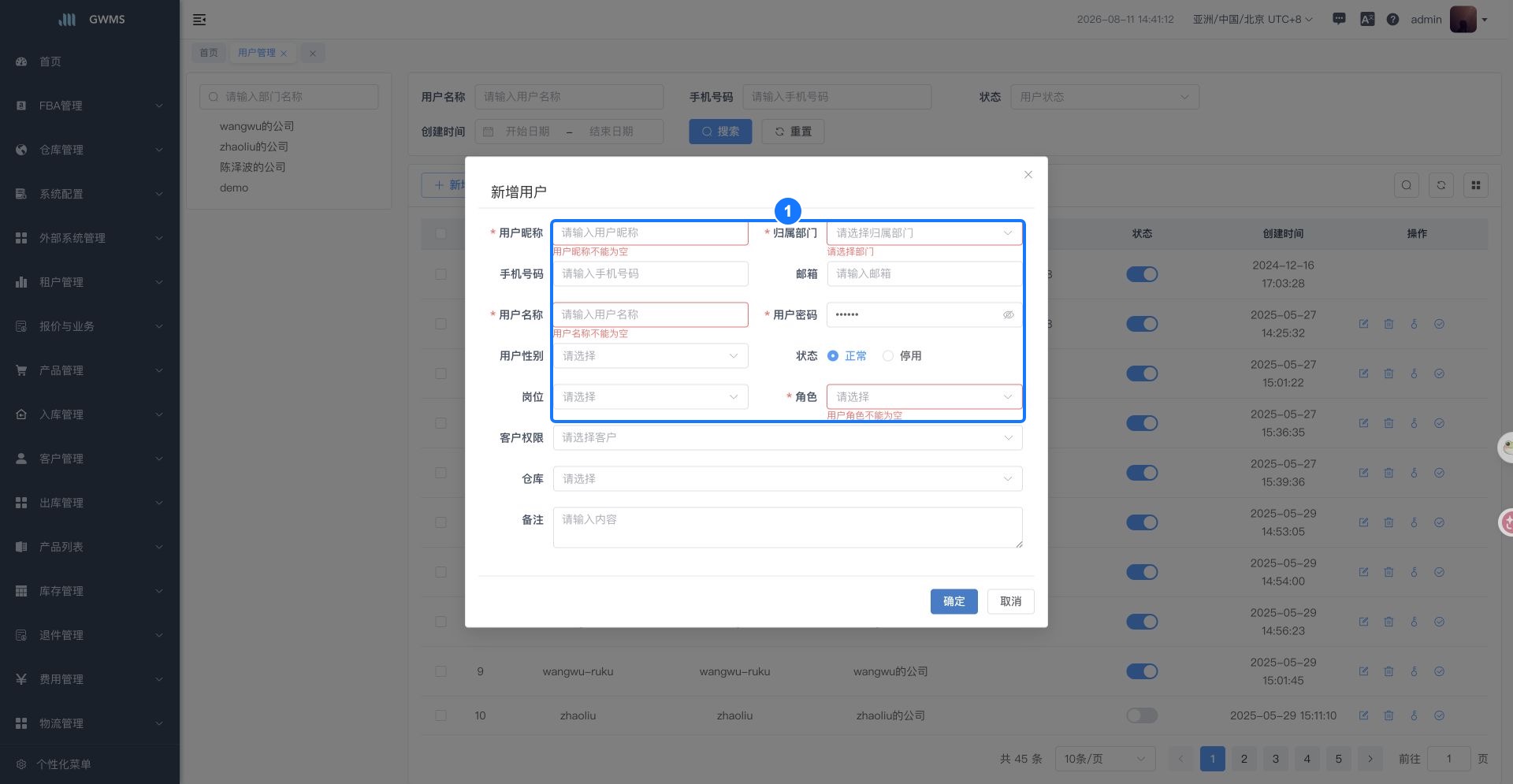Click the 重置 button
Image resolution: width=1513 pixels, height=784 pixels.
tap(793, 132)
